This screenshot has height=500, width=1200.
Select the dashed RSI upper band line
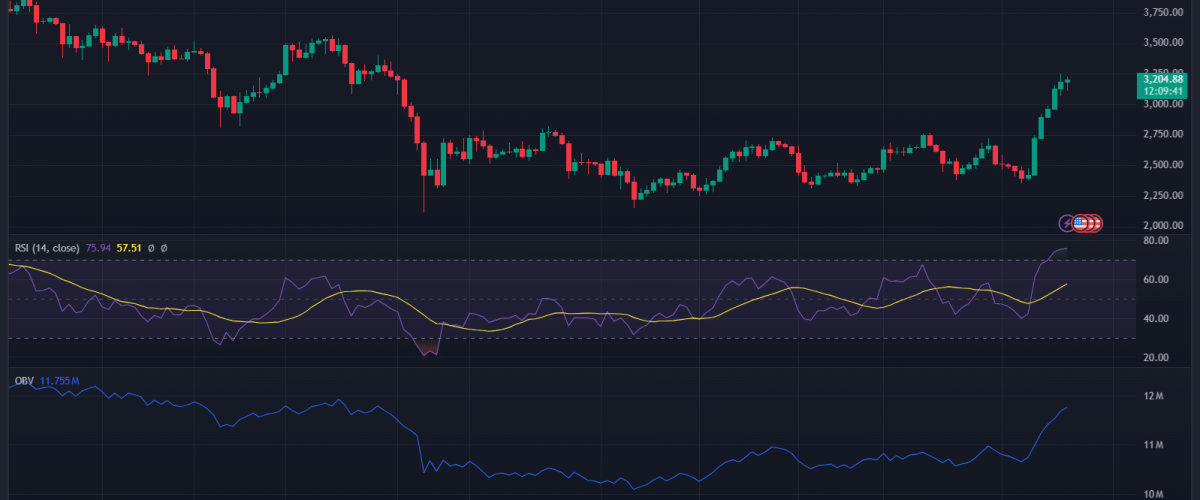tap(600, 261)
